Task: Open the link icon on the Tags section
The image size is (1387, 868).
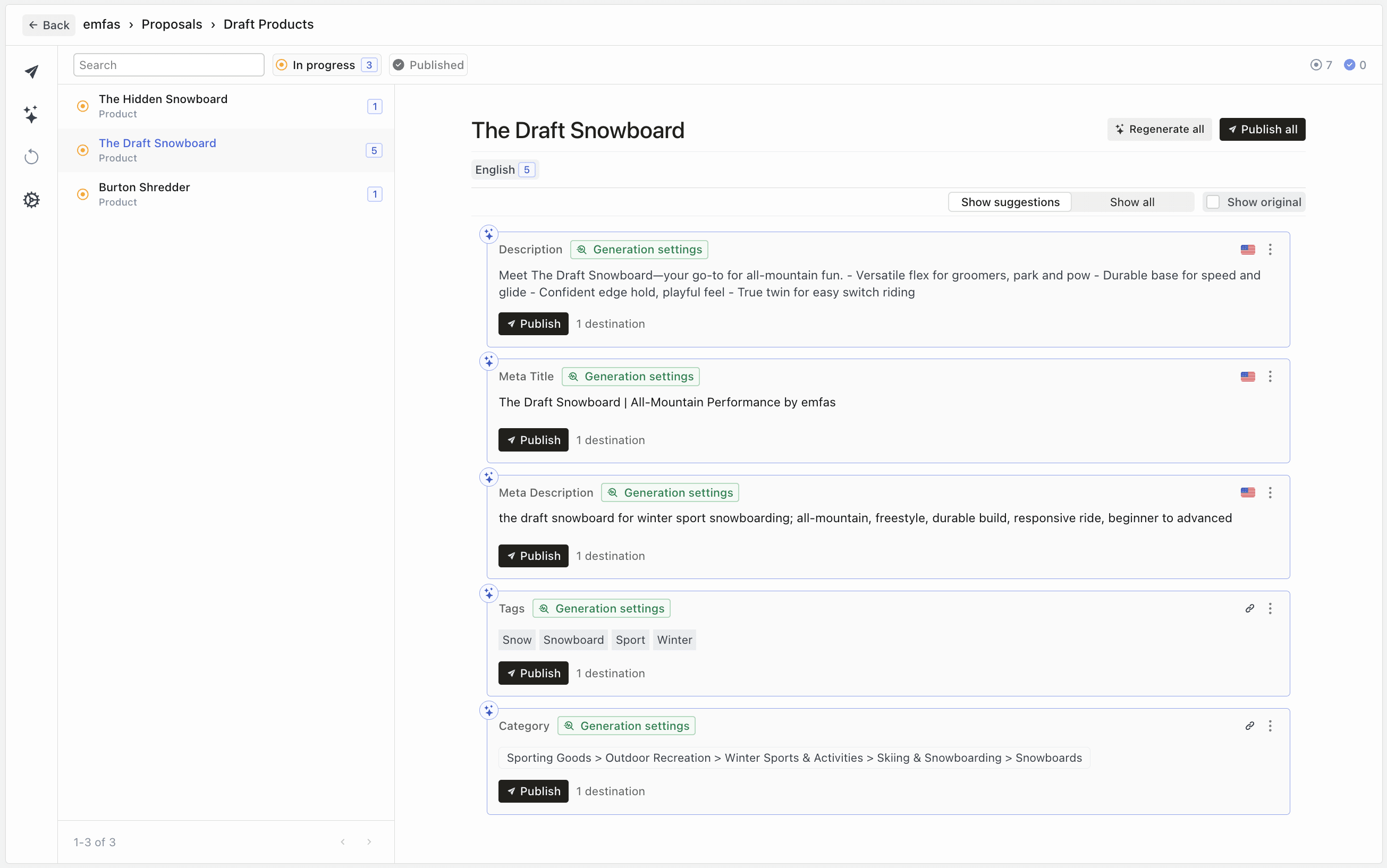Action: (1250, 608)
